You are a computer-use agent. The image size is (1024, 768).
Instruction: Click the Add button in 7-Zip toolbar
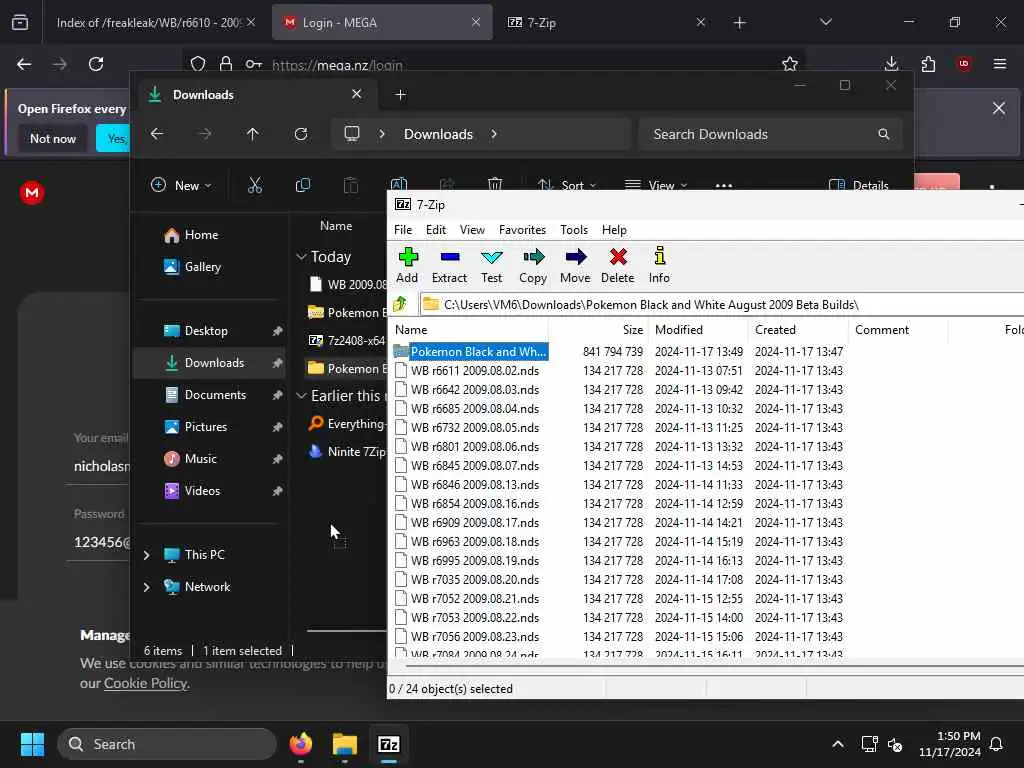click(x=408, y=265)
